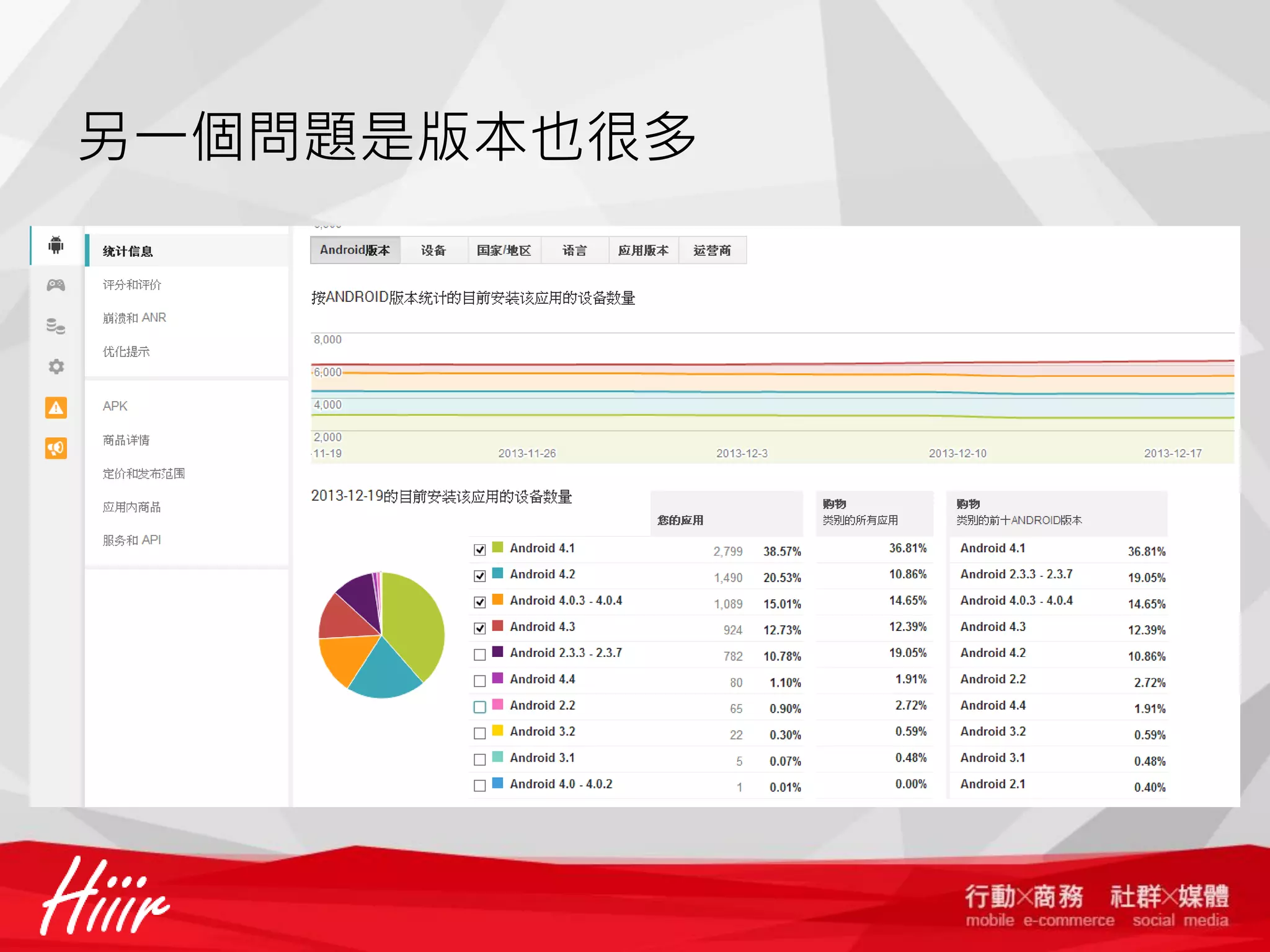Go to 崩溃和 ANR page

point(134,318)
